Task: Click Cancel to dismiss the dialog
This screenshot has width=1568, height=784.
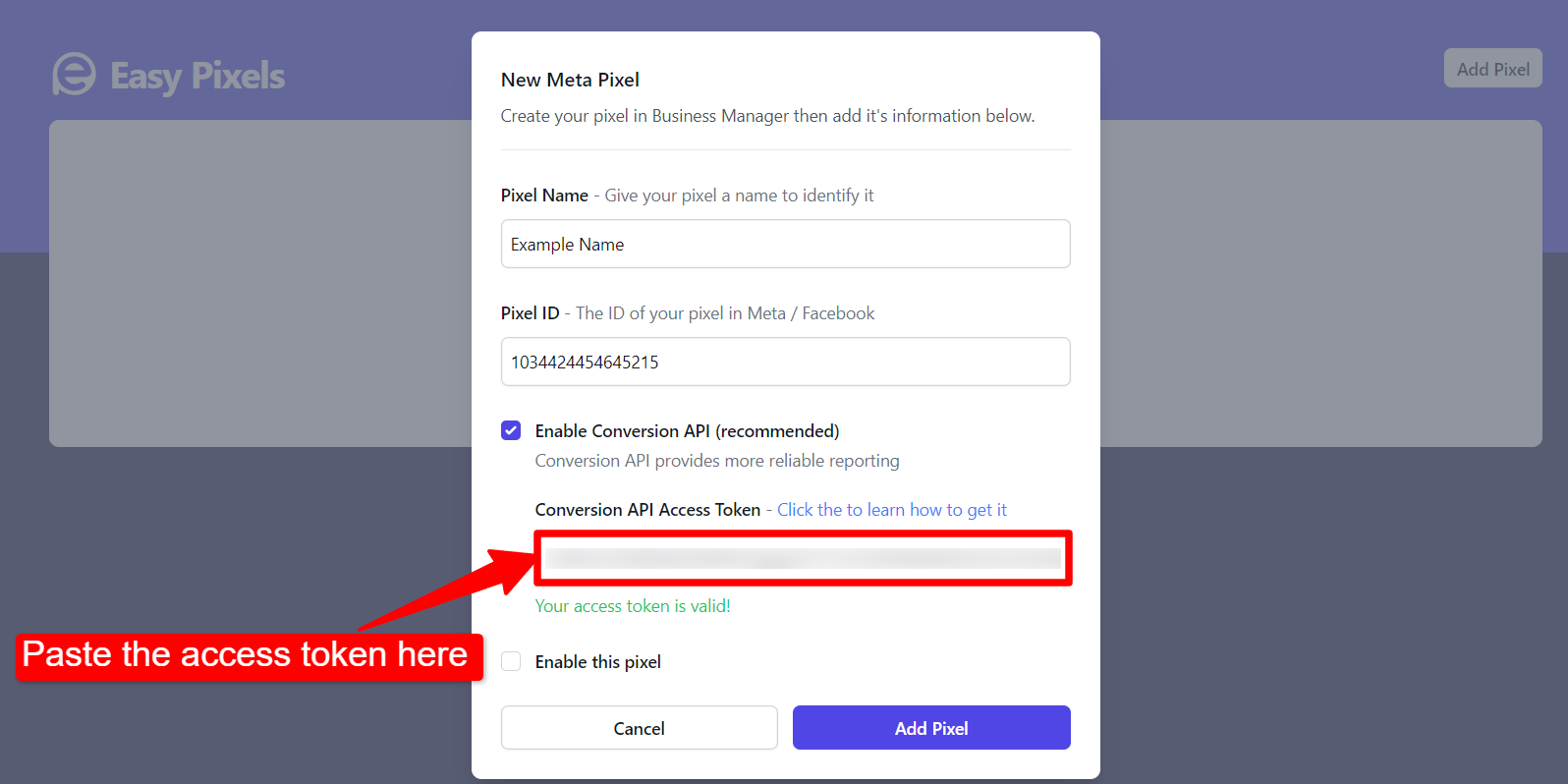Action: pyautogui.click(x=639, y=728)
